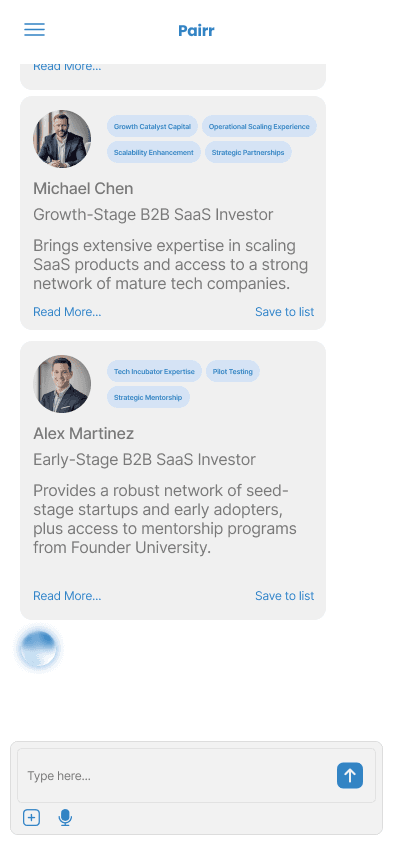
Task: Open Michael Chen's profile photo
Action: tap(62, 139)
